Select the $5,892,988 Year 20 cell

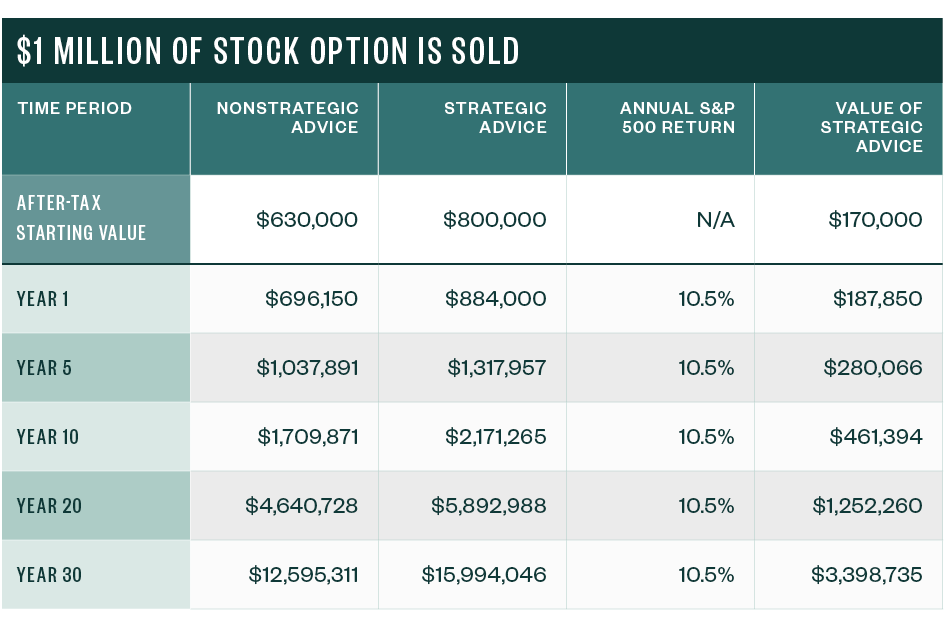489,505
